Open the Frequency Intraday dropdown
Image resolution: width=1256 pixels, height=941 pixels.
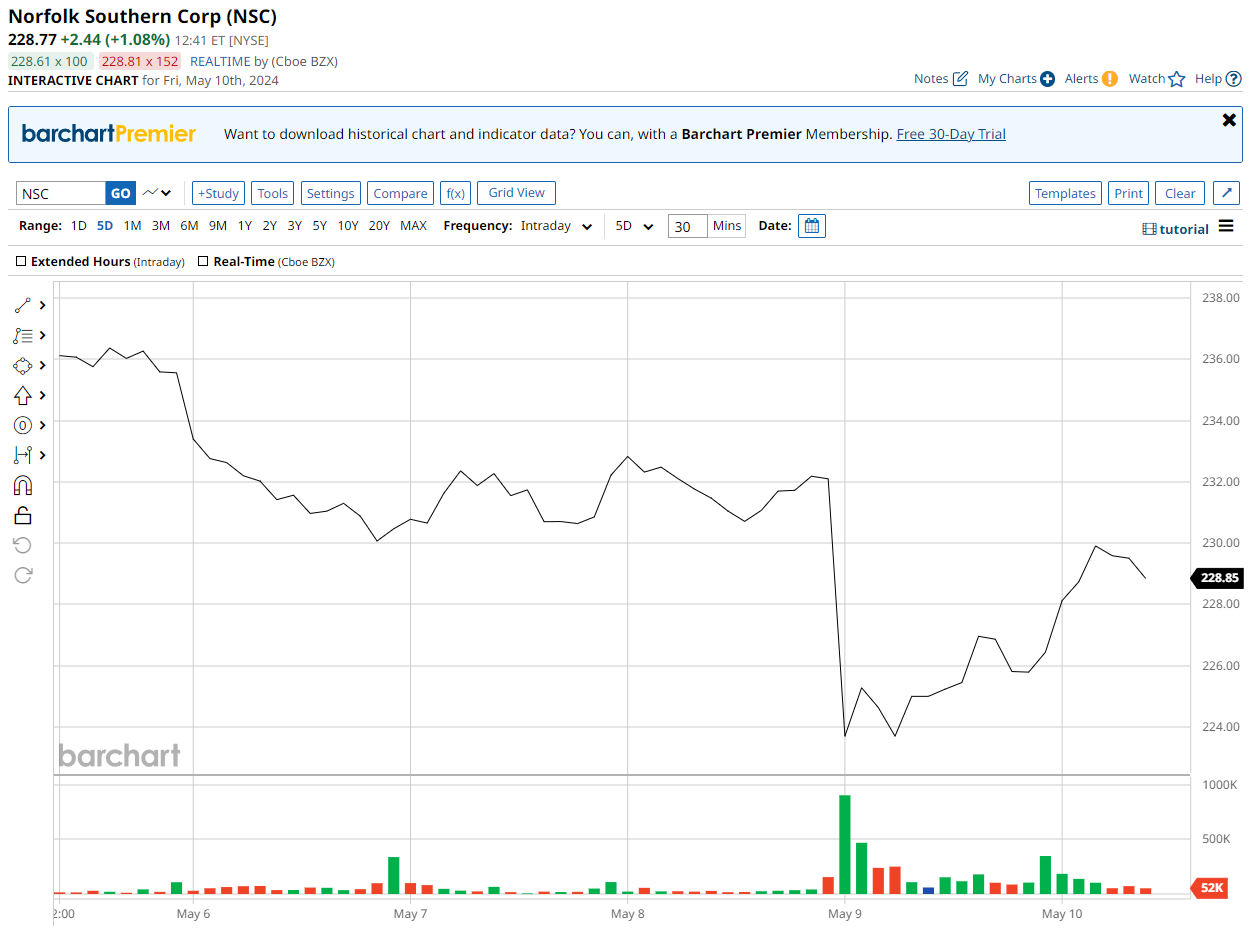tap(557, 226)
